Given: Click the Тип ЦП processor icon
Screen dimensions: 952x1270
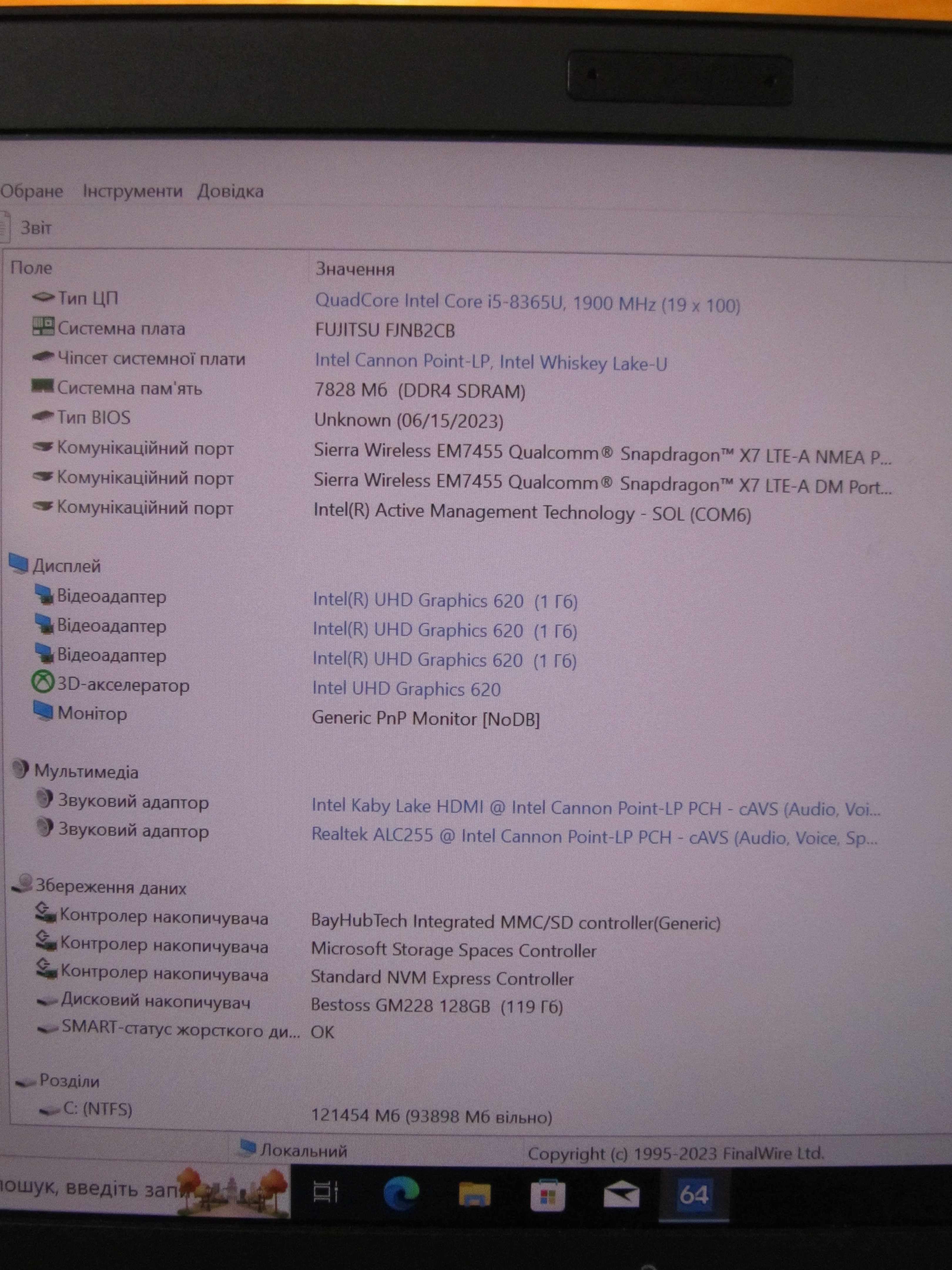Looking at the screenshot, I should coord(43,298).
